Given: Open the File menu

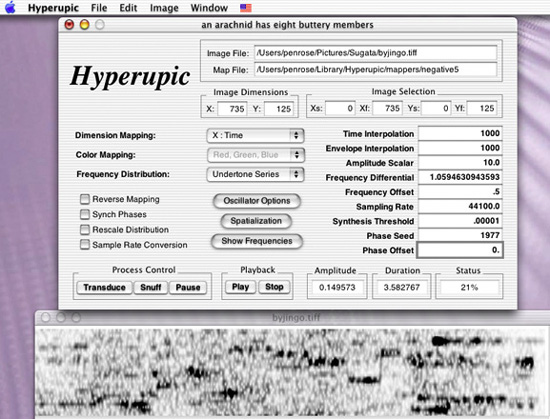Looking at the screenshot, I should point(99,8).
